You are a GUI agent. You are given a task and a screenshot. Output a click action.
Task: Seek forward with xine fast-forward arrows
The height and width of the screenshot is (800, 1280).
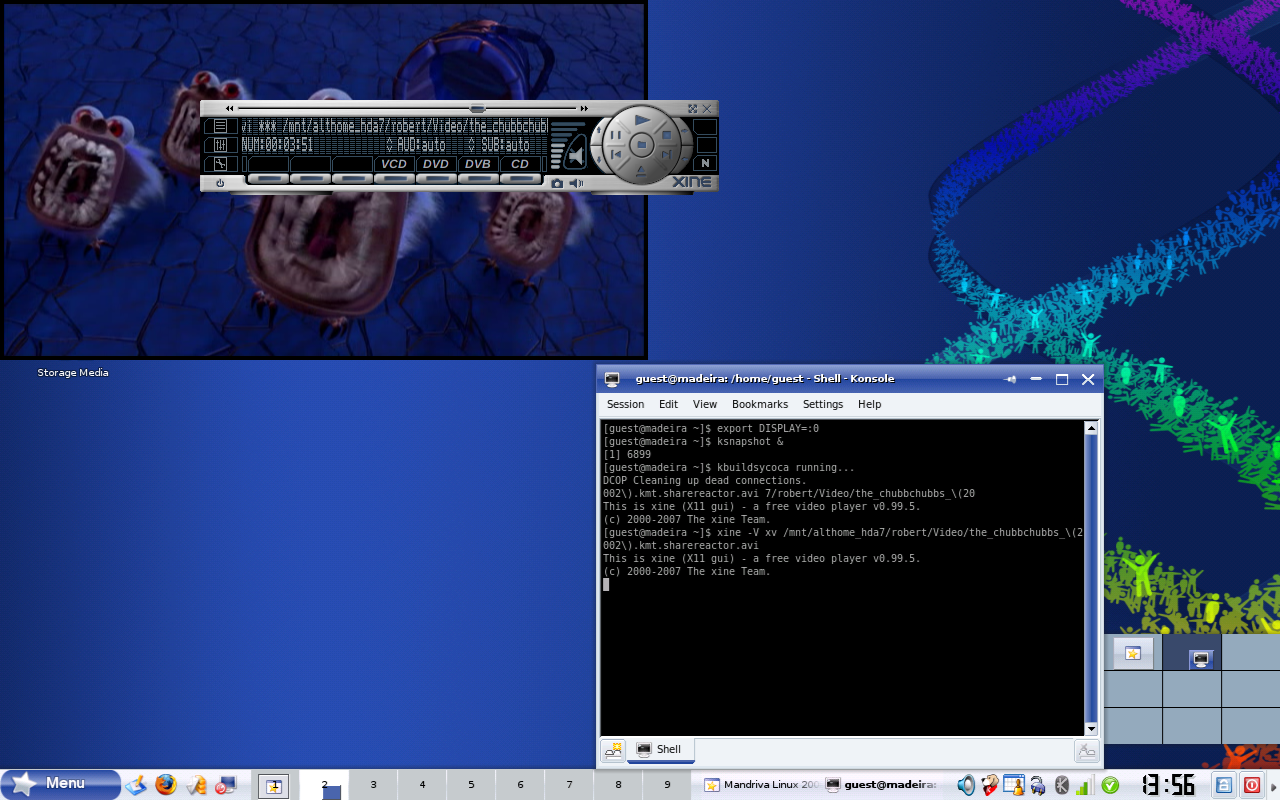(584, 108)
